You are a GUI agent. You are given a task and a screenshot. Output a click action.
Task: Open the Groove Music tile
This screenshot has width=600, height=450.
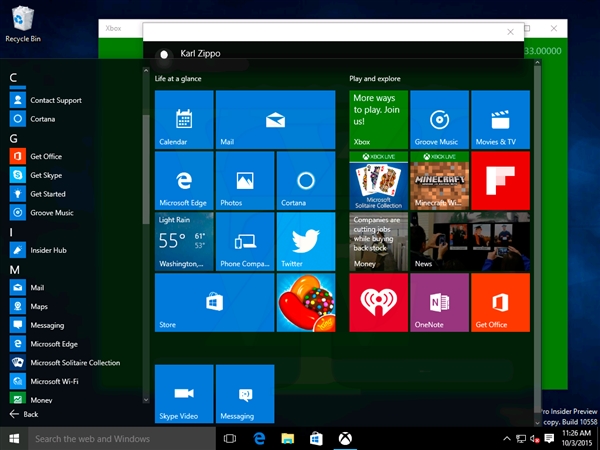click(x=439, y=120)
